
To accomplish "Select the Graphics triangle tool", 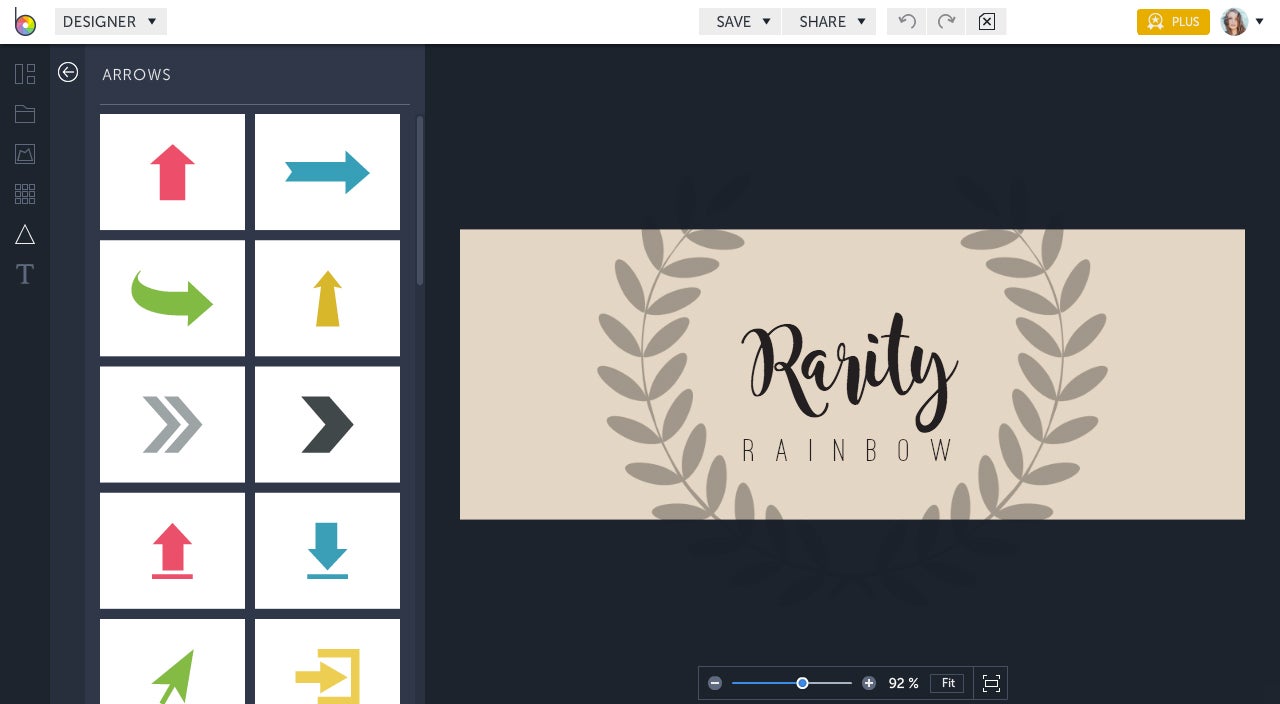I will click(x=25, y=234).
